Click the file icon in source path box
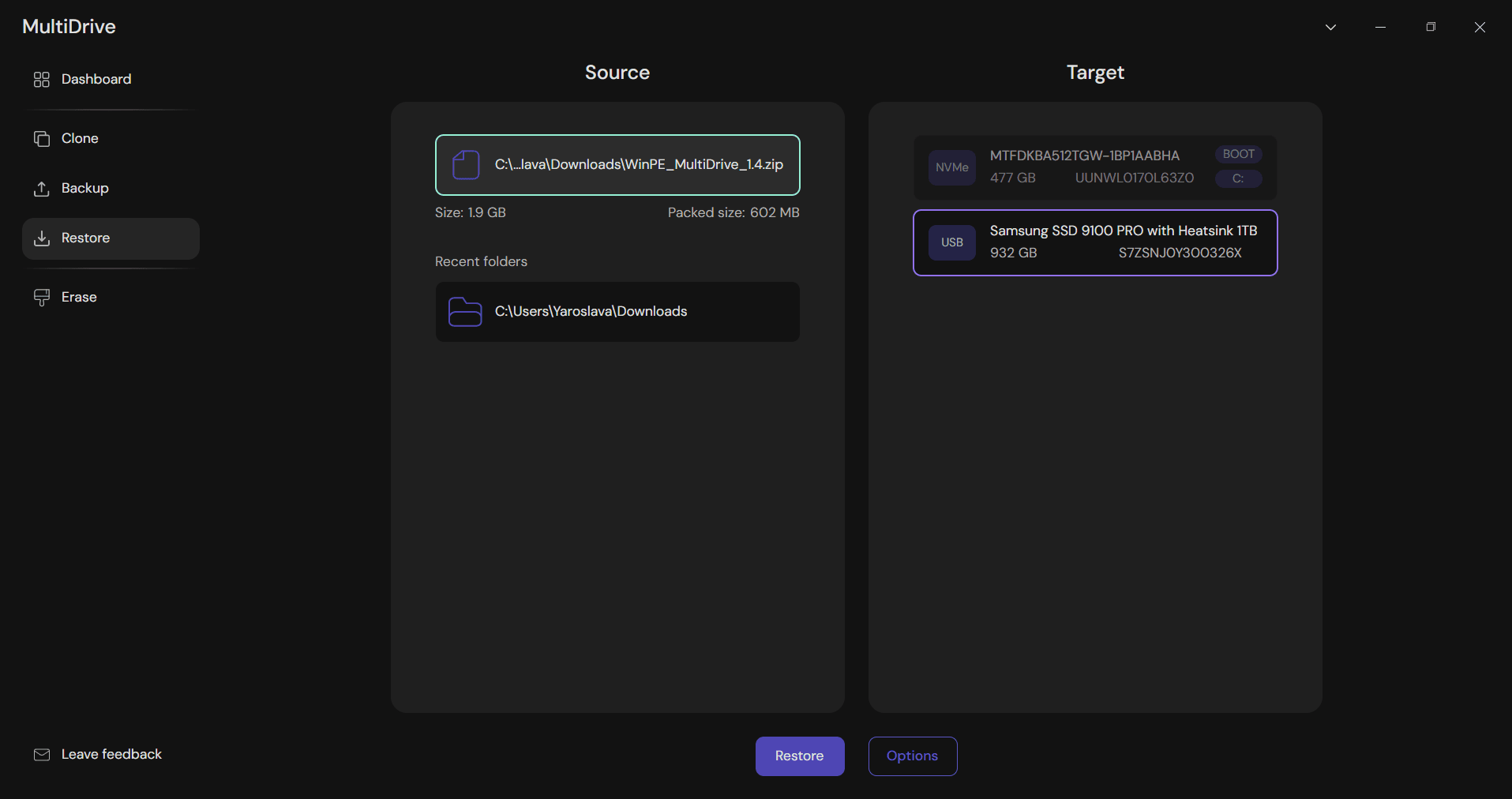This screenshot has height=799, width=1512. point(466,165)
